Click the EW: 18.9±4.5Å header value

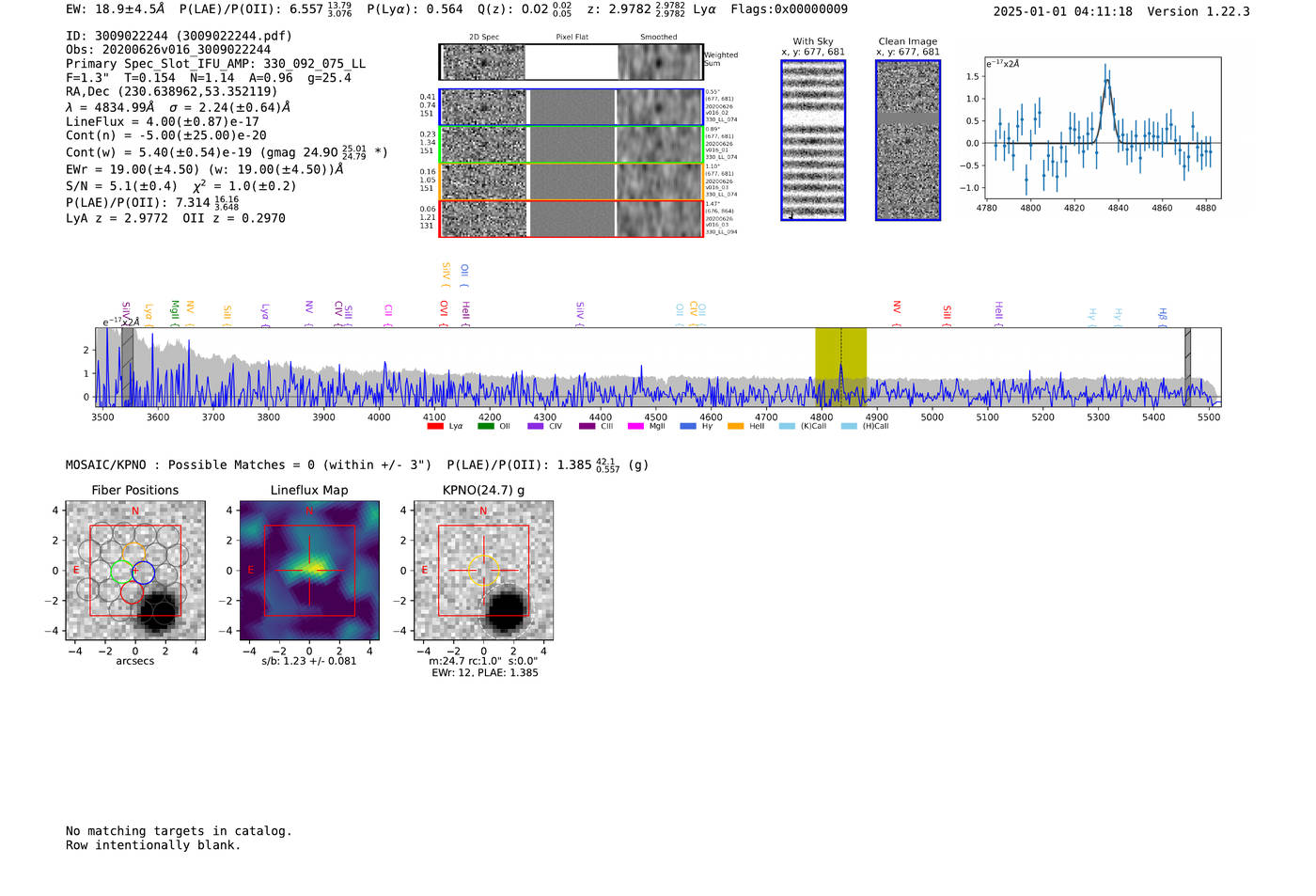116,9
